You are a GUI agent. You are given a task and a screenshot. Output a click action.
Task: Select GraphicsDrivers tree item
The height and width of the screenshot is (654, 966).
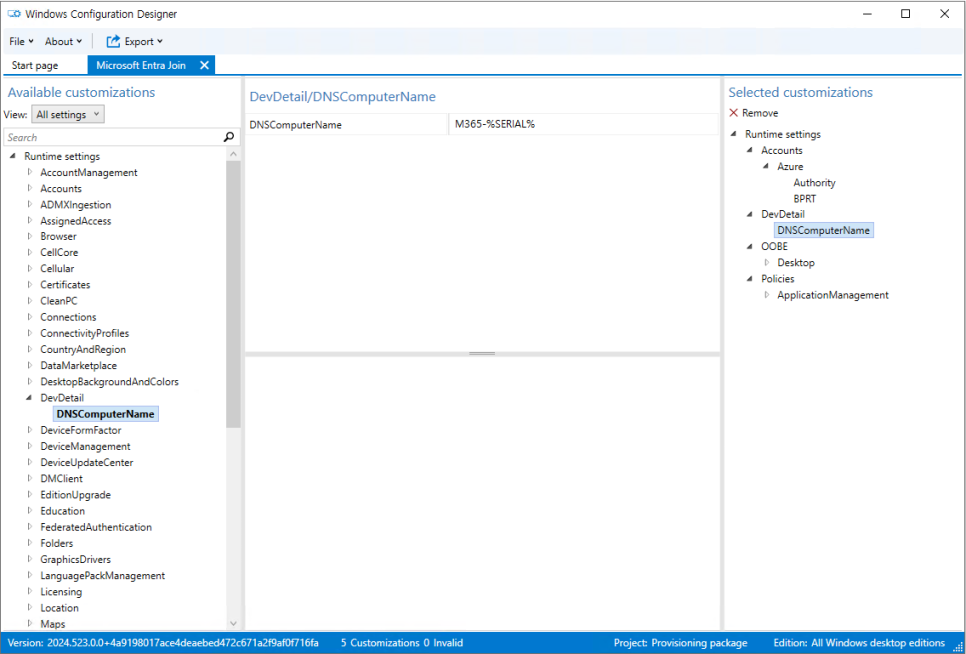pyautogui.click(x=76, y=559)
